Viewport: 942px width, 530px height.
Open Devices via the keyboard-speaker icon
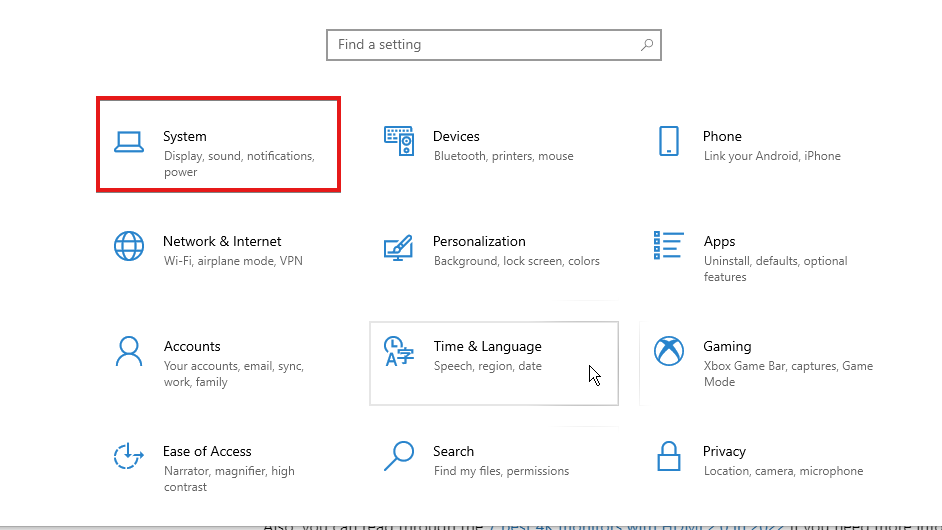coord(399,141)
